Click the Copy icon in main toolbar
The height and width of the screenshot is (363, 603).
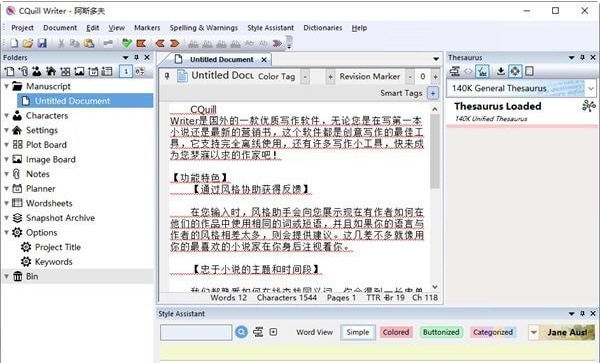point(75,43)
